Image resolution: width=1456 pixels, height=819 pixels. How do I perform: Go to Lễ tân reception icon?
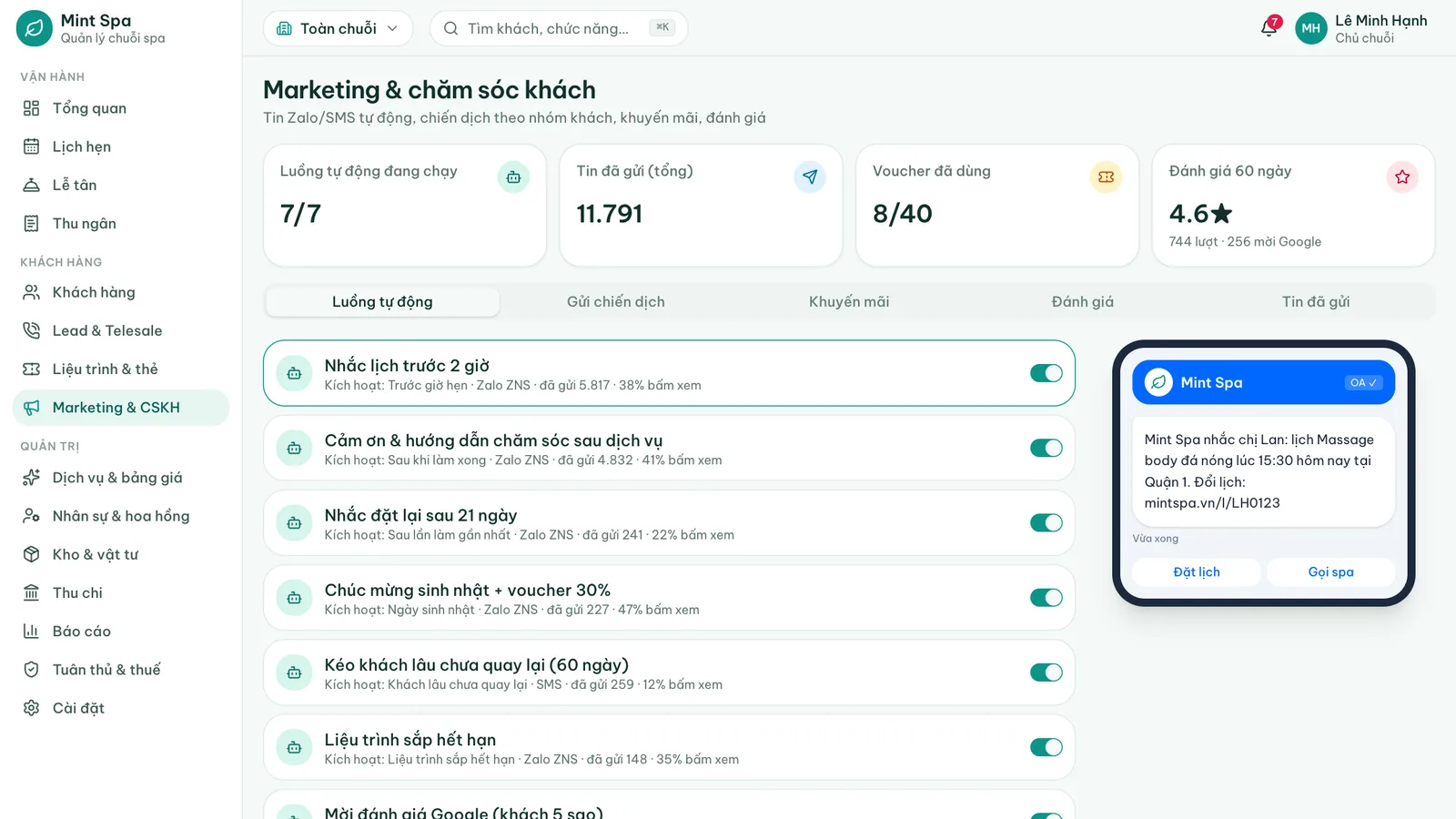31,185
